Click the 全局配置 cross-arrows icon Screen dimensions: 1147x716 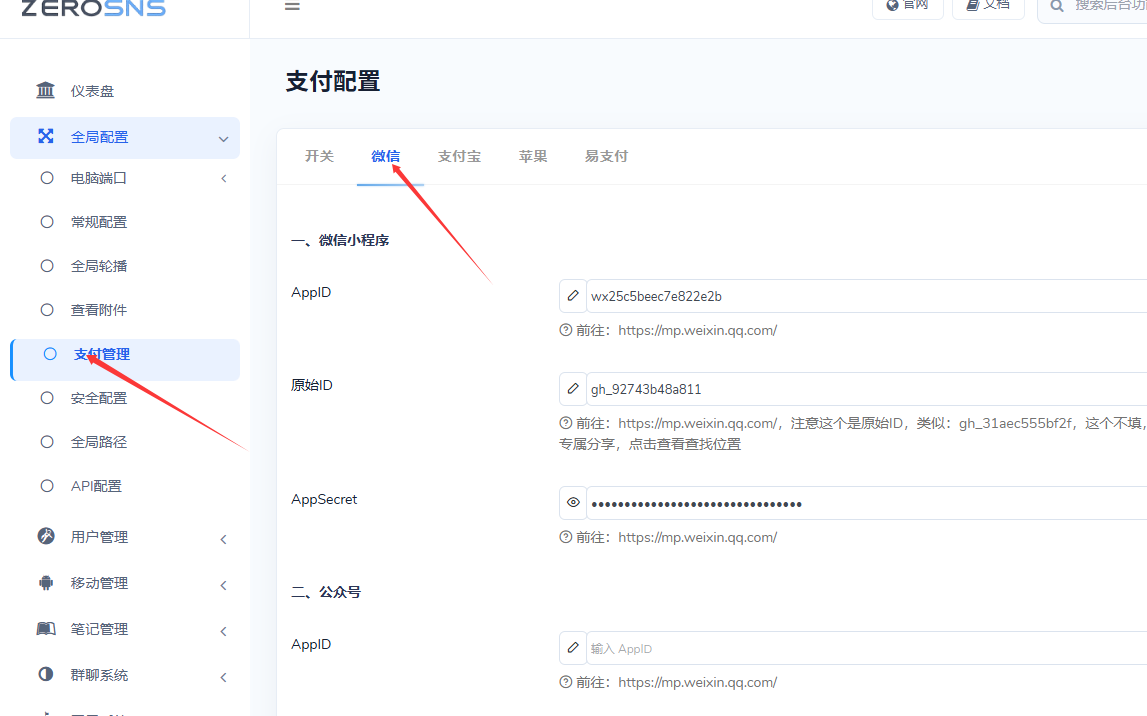[46, 136]
